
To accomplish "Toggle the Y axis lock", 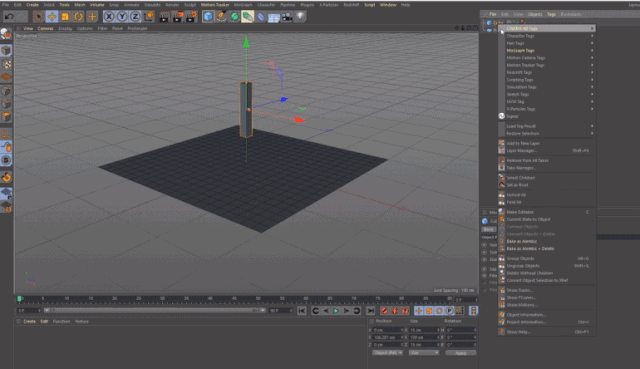I will [122, 16].
